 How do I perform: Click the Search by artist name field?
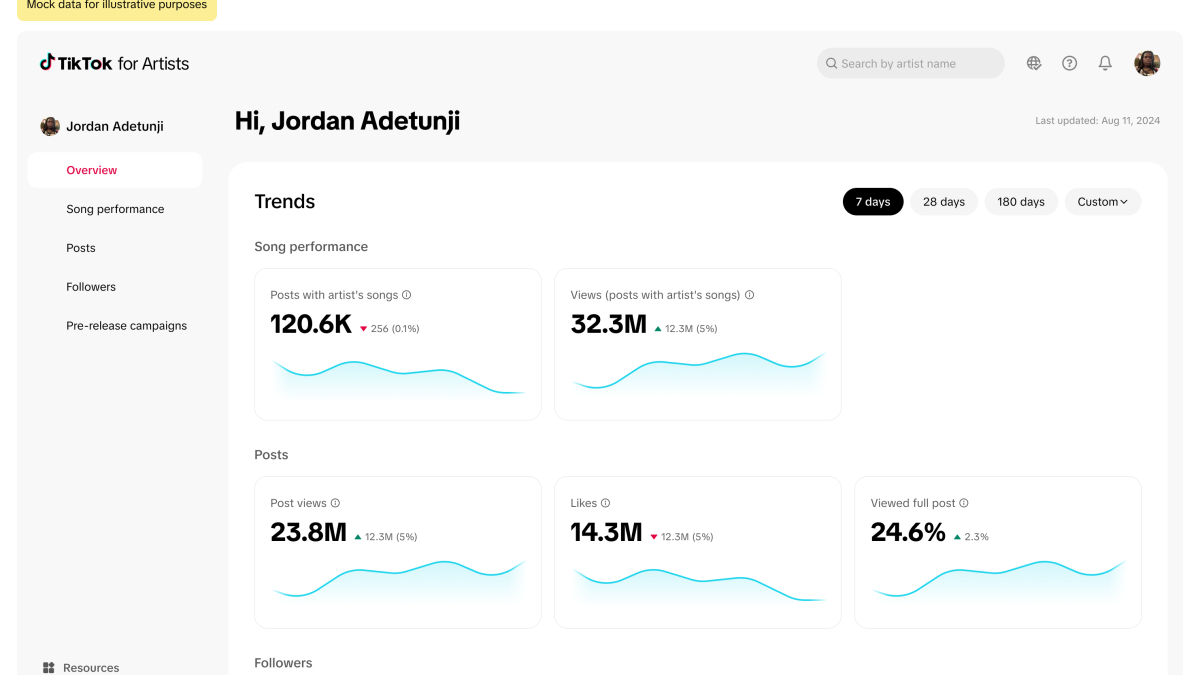coord(910,63)
